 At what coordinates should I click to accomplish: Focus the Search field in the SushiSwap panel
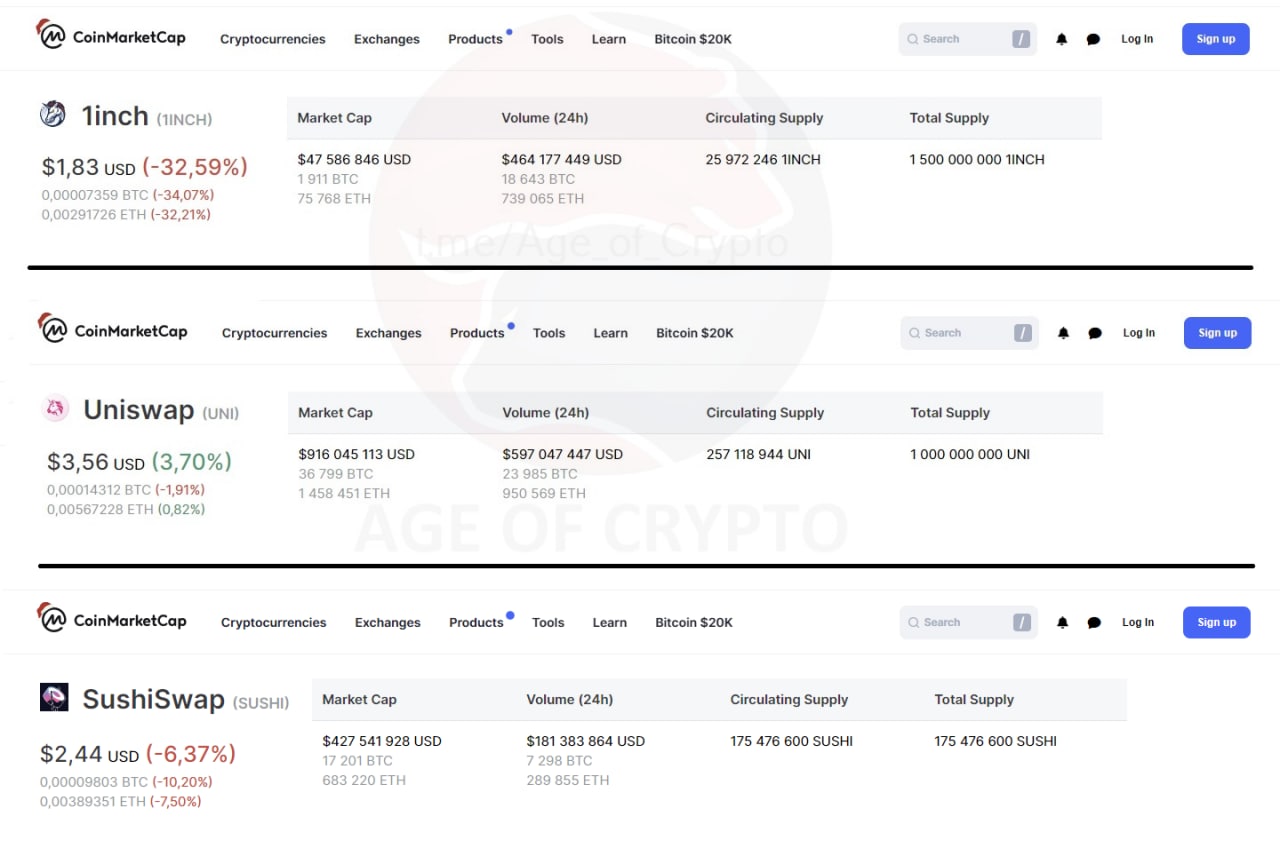click(x=969, y=622)
